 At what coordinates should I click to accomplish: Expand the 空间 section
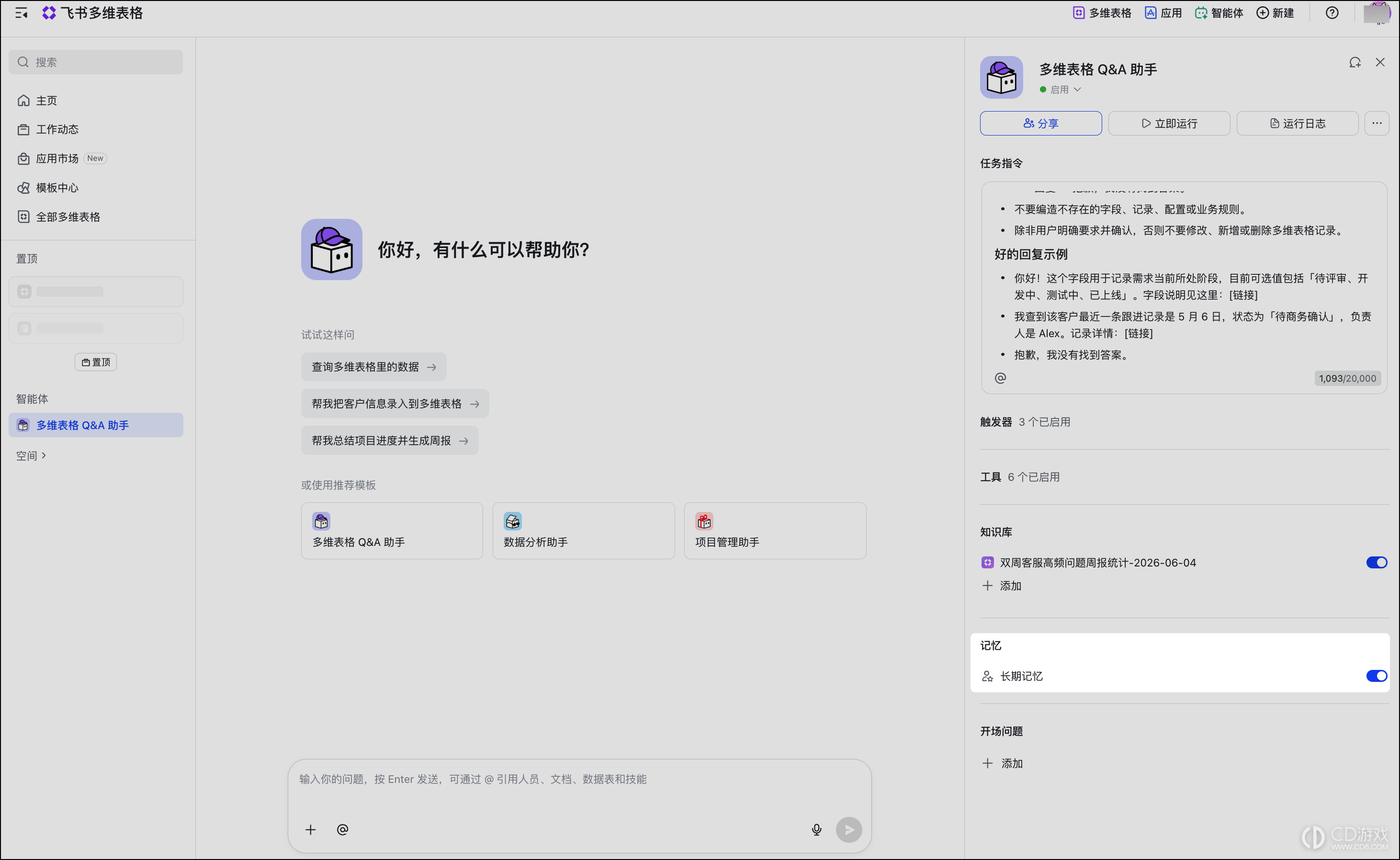(x=31, y=455)
